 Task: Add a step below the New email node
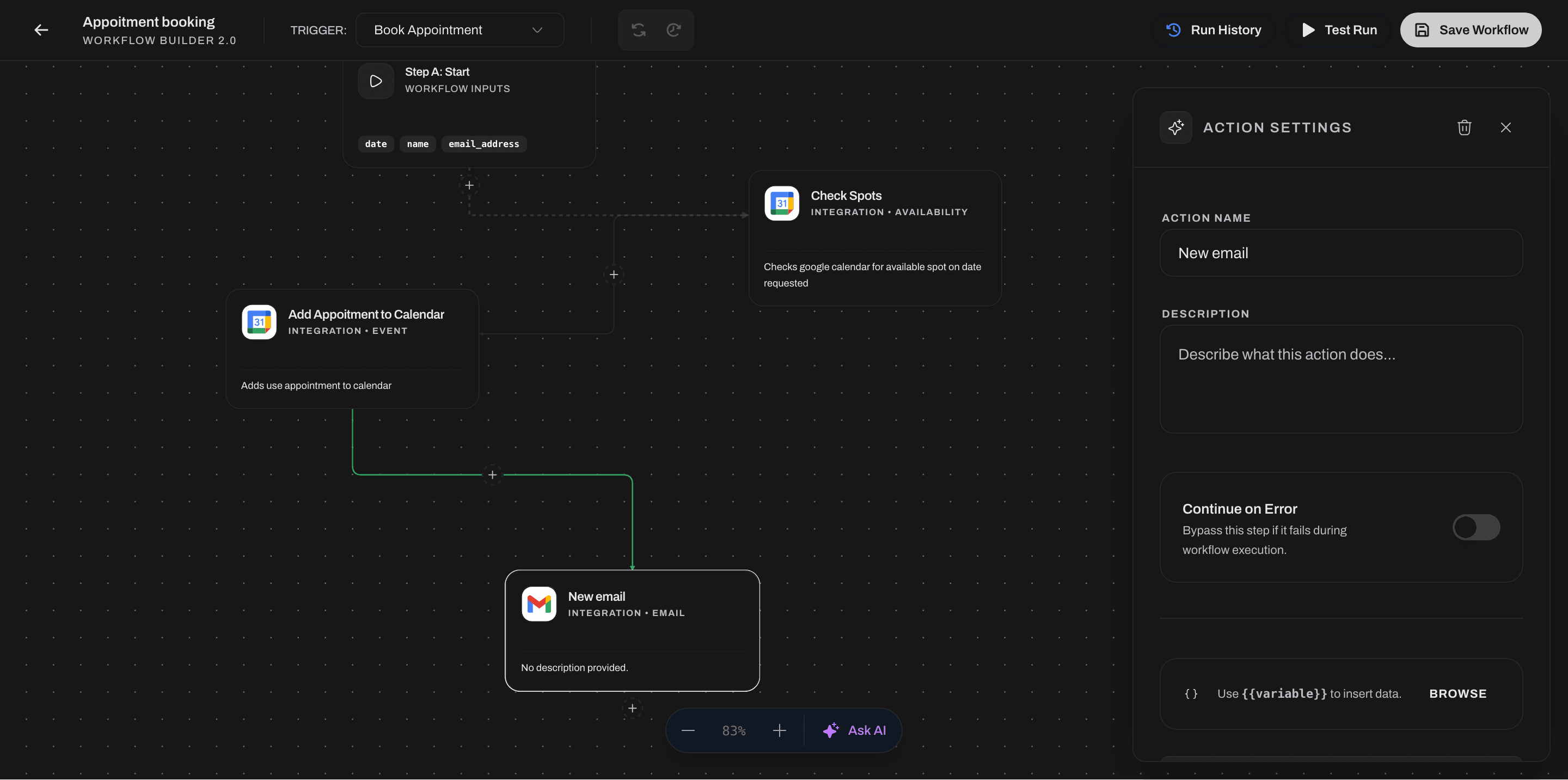tap(633, 708)
